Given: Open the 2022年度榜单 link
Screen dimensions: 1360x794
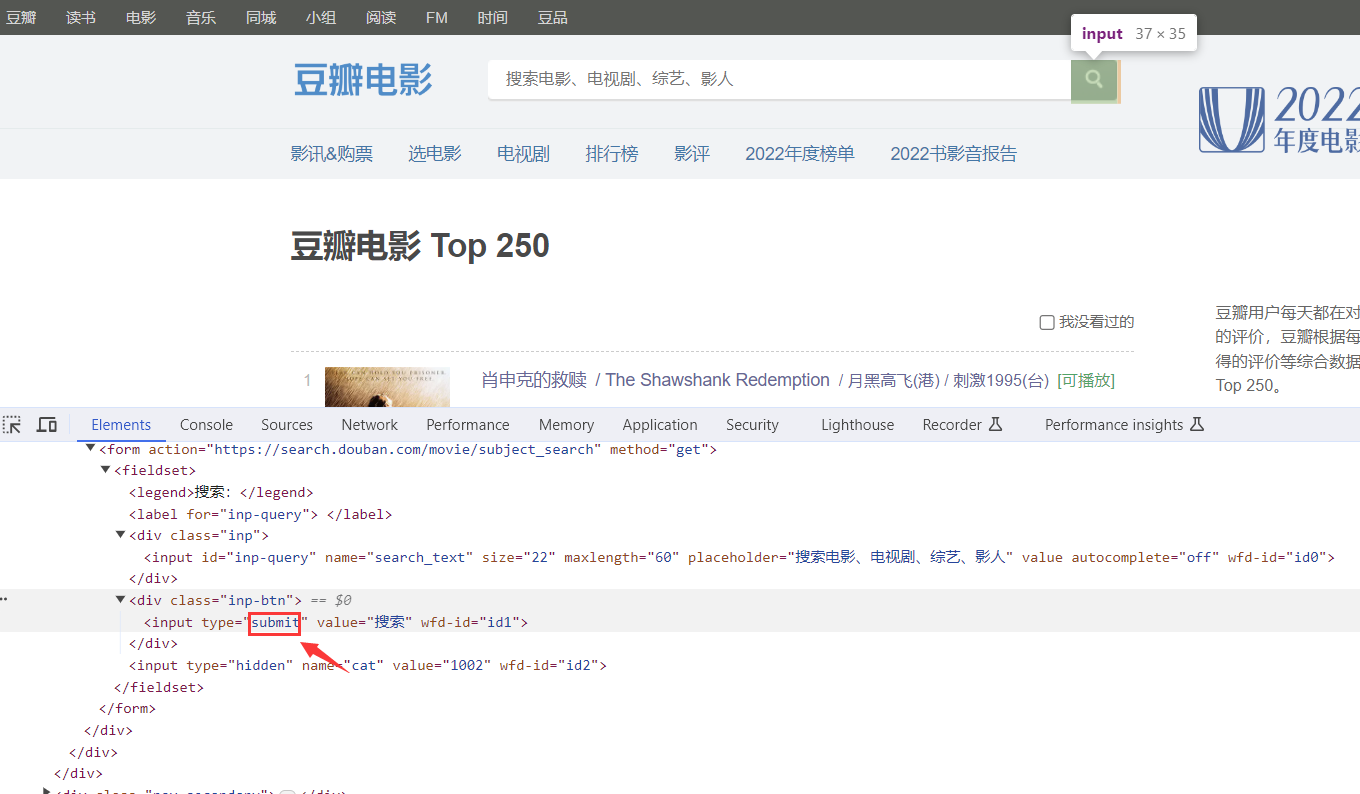Looking at the screenshot, I should (800, 154).
